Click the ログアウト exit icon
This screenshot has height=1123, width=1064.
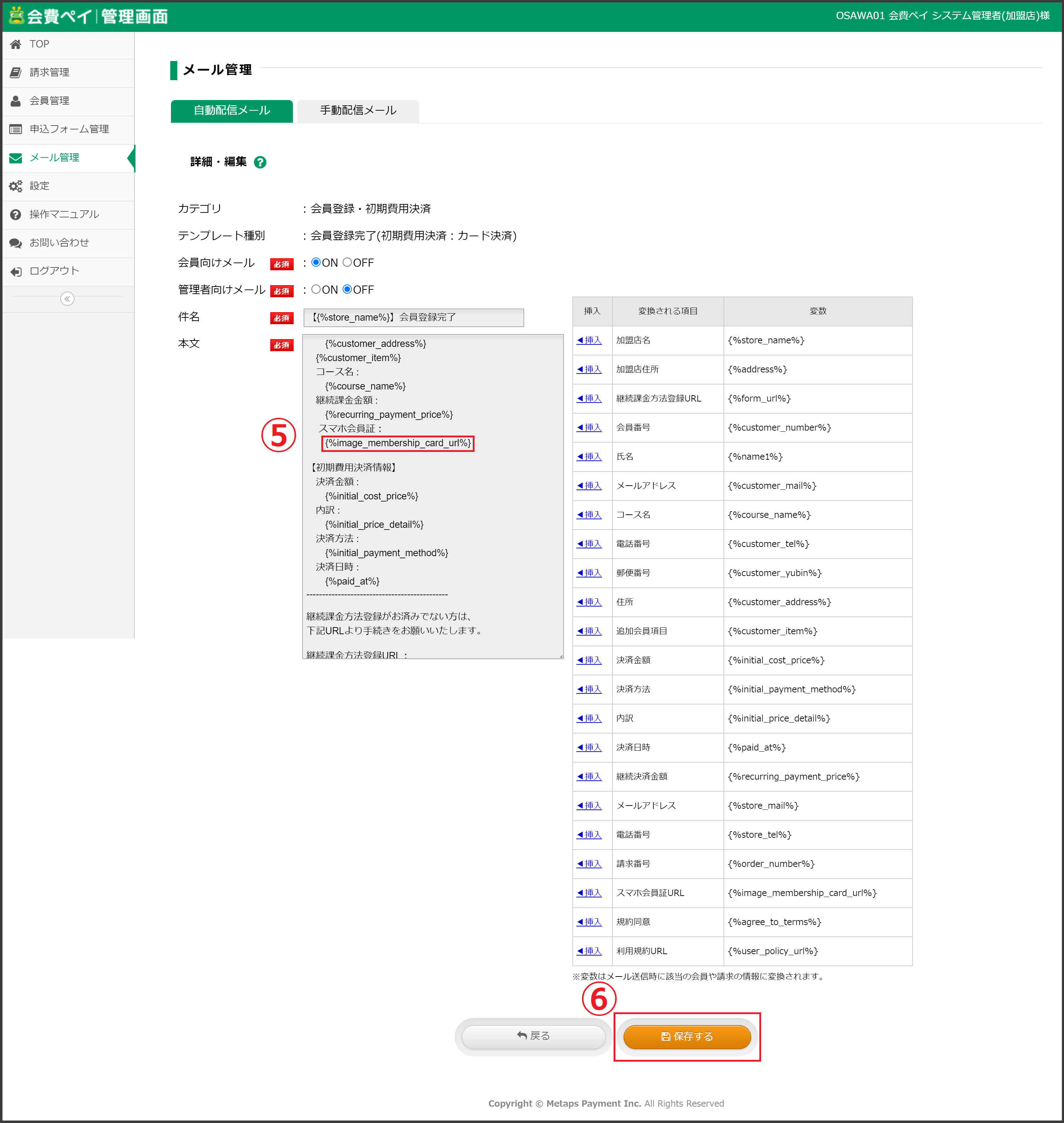click(15, 271)
